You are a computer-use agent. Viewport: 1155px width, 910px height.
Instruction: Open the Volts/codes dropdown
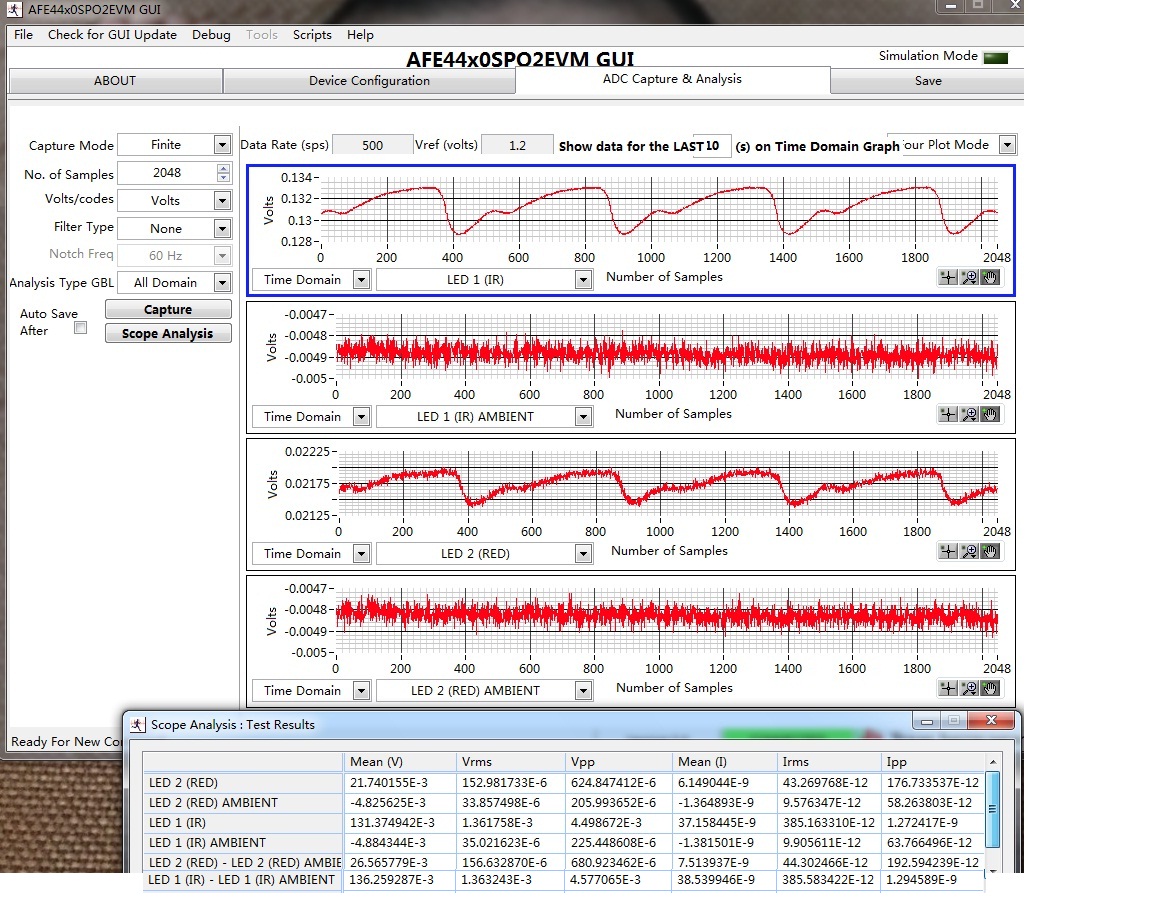(222, 200)
